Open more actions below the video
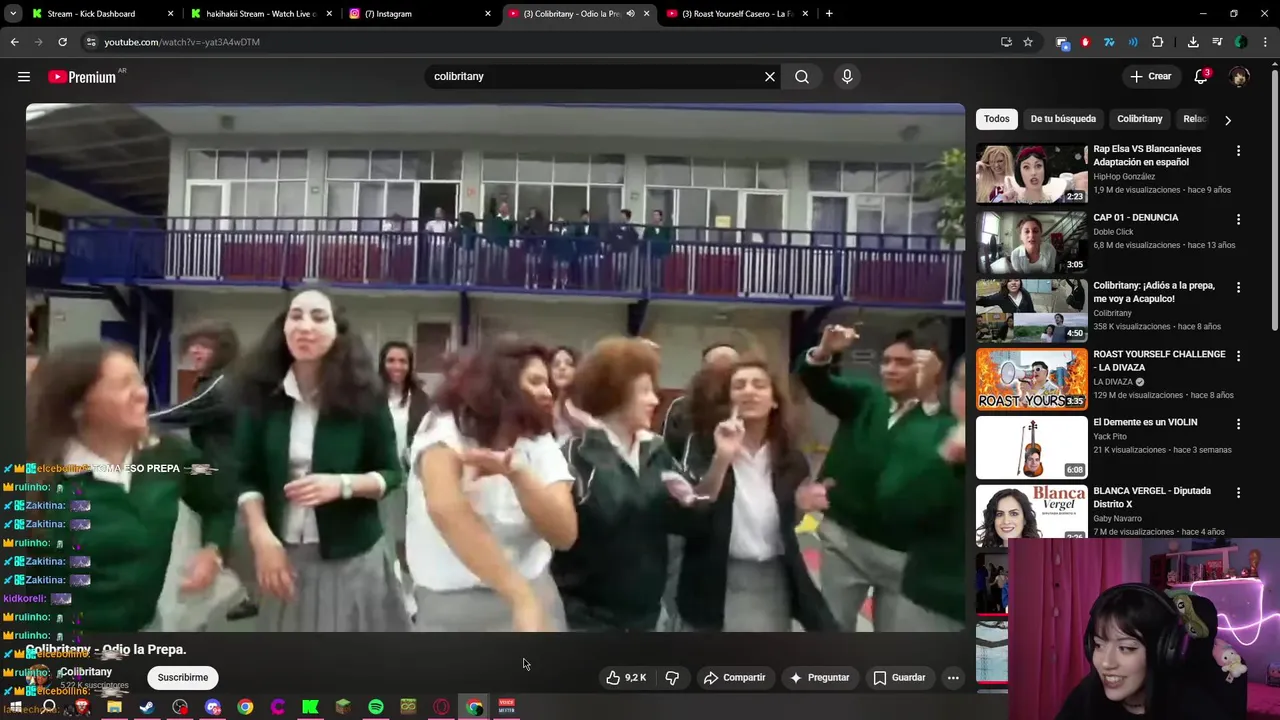Image resolution: width=1280 pixels, height=720 pixels. [x=953, y=678]
